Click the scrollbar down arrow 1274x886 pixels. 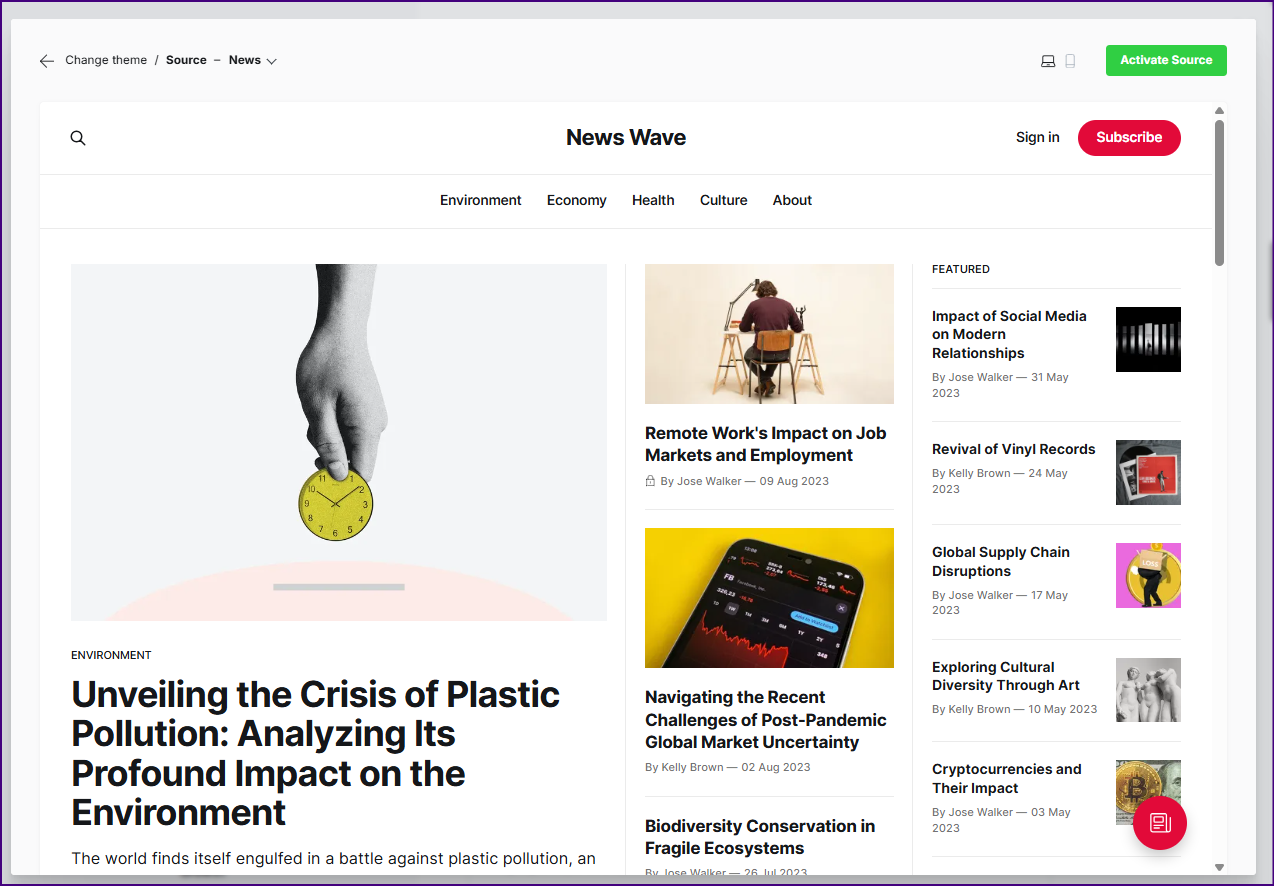click(x=1219, y=867)
